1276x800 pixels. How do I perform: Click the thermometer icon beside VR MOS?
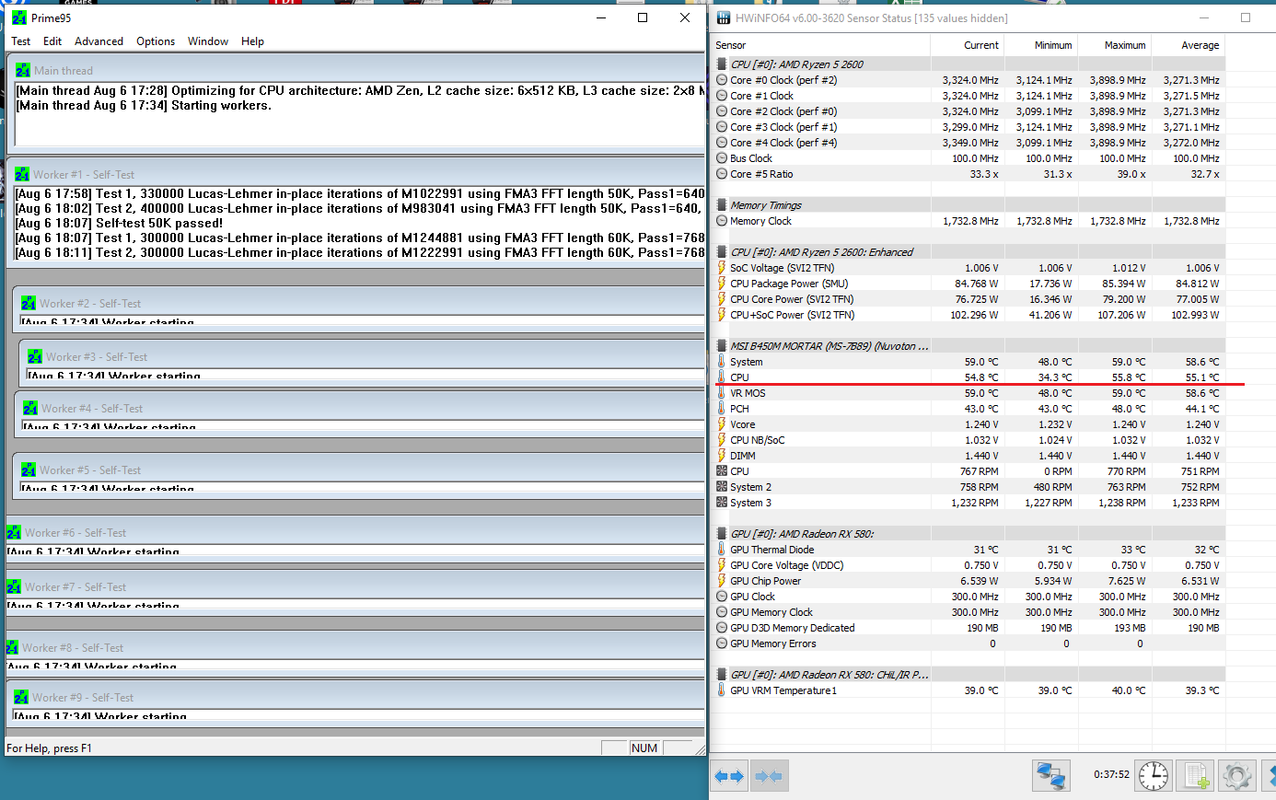[x=722, y=393]
